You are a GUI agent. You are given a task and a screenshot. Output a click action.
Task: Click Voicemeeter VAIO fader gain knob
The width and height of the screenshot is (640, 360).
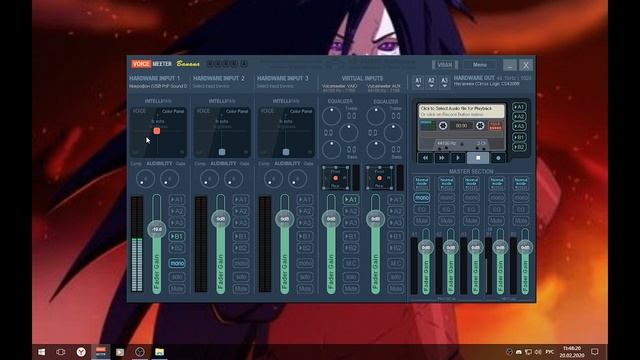tap(331, 219)
